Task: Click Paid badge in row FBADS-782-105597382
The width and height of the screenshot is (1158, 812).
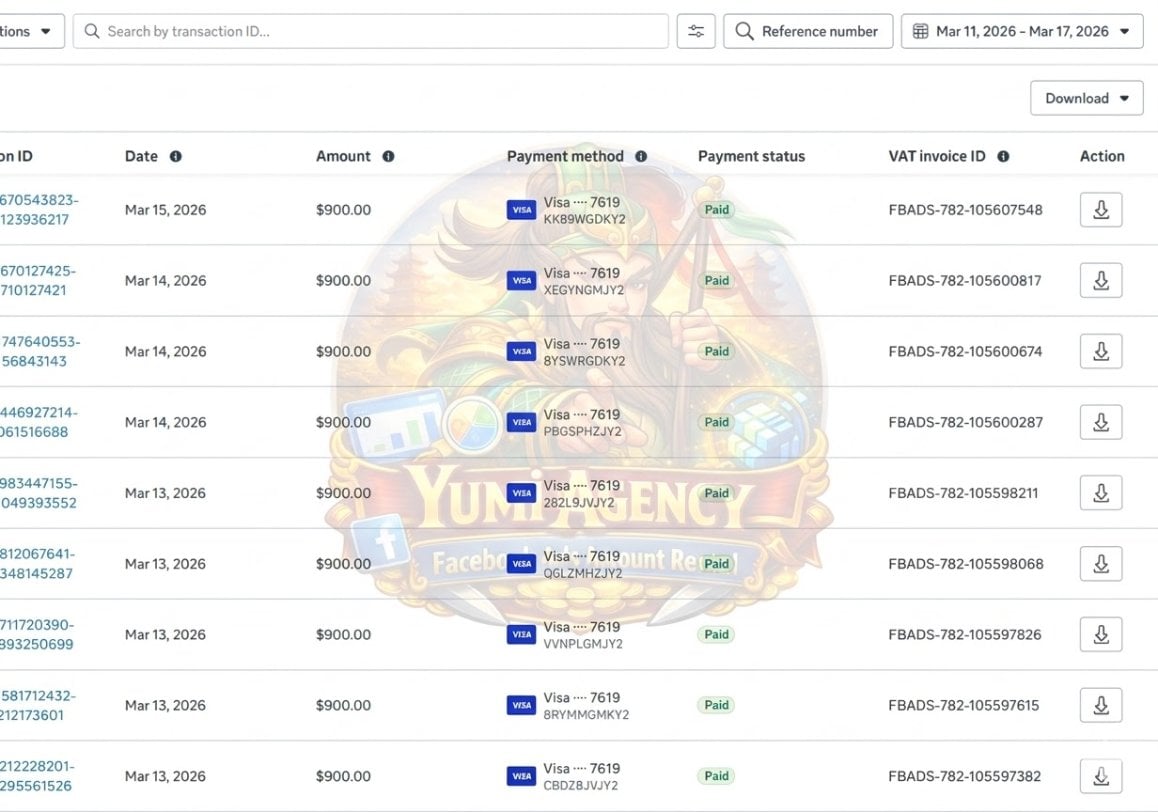Action: tap(716, 776)
